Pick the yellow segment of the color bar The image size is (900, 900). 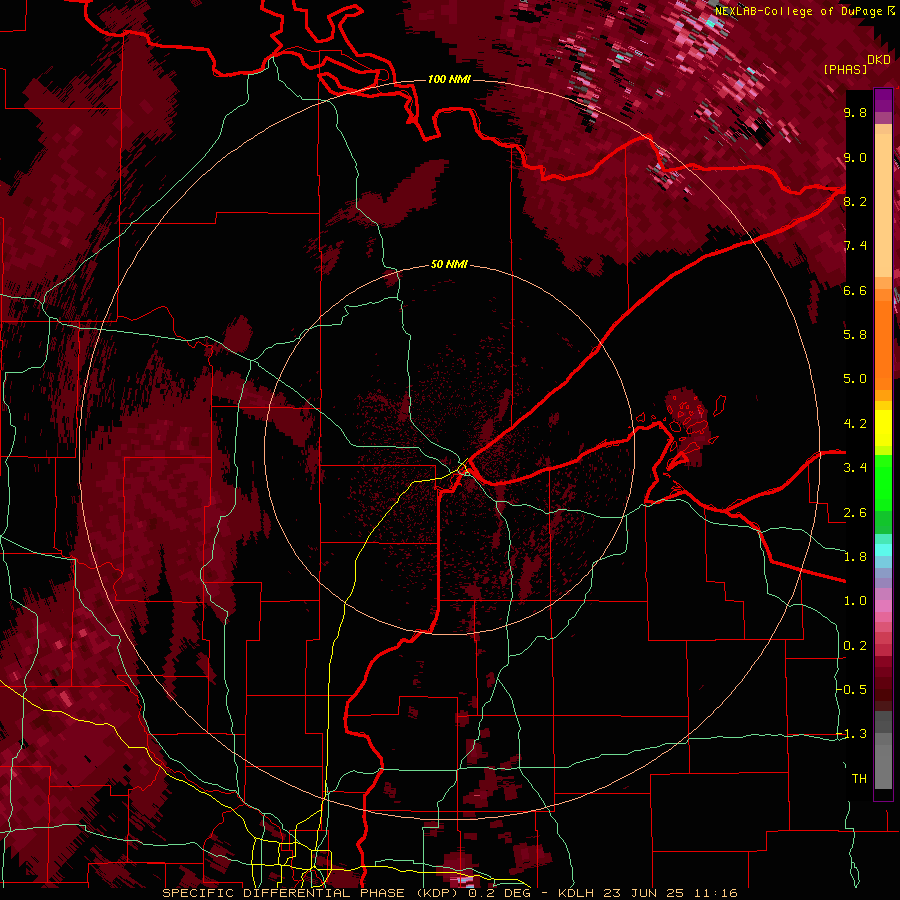click(883, 428)
